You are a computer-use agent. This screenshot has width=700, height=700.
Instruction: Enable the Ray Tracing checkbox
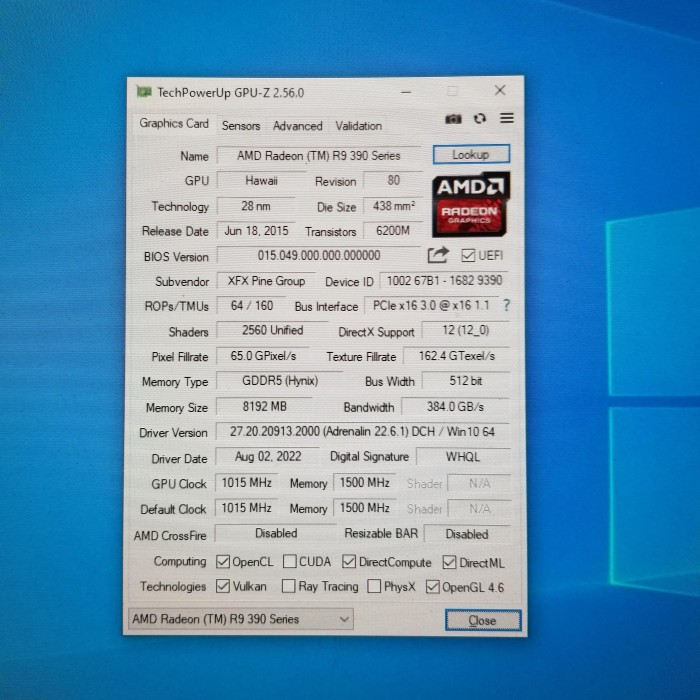288,586
